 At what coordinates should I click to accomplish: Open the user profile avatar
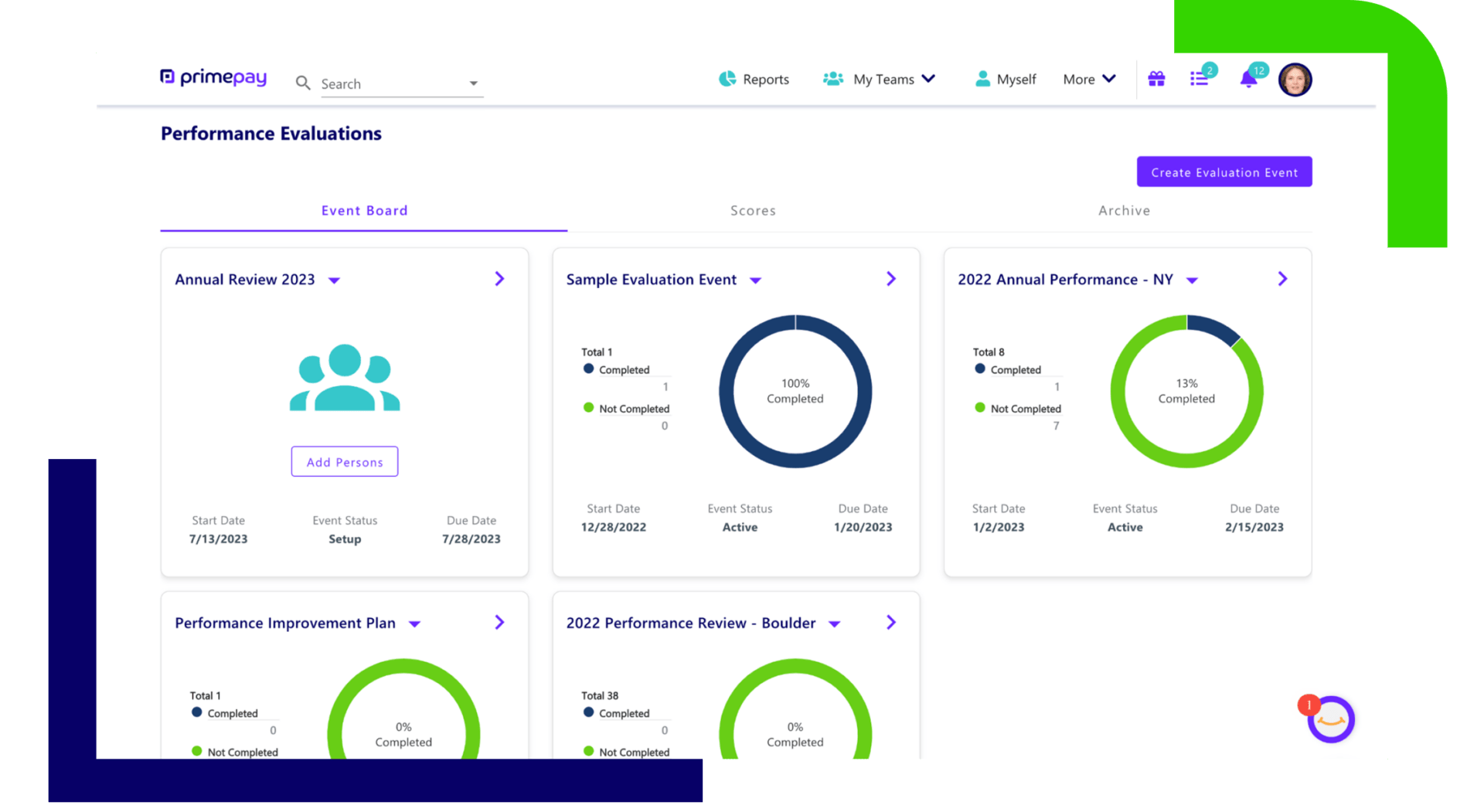(1295, 80)
